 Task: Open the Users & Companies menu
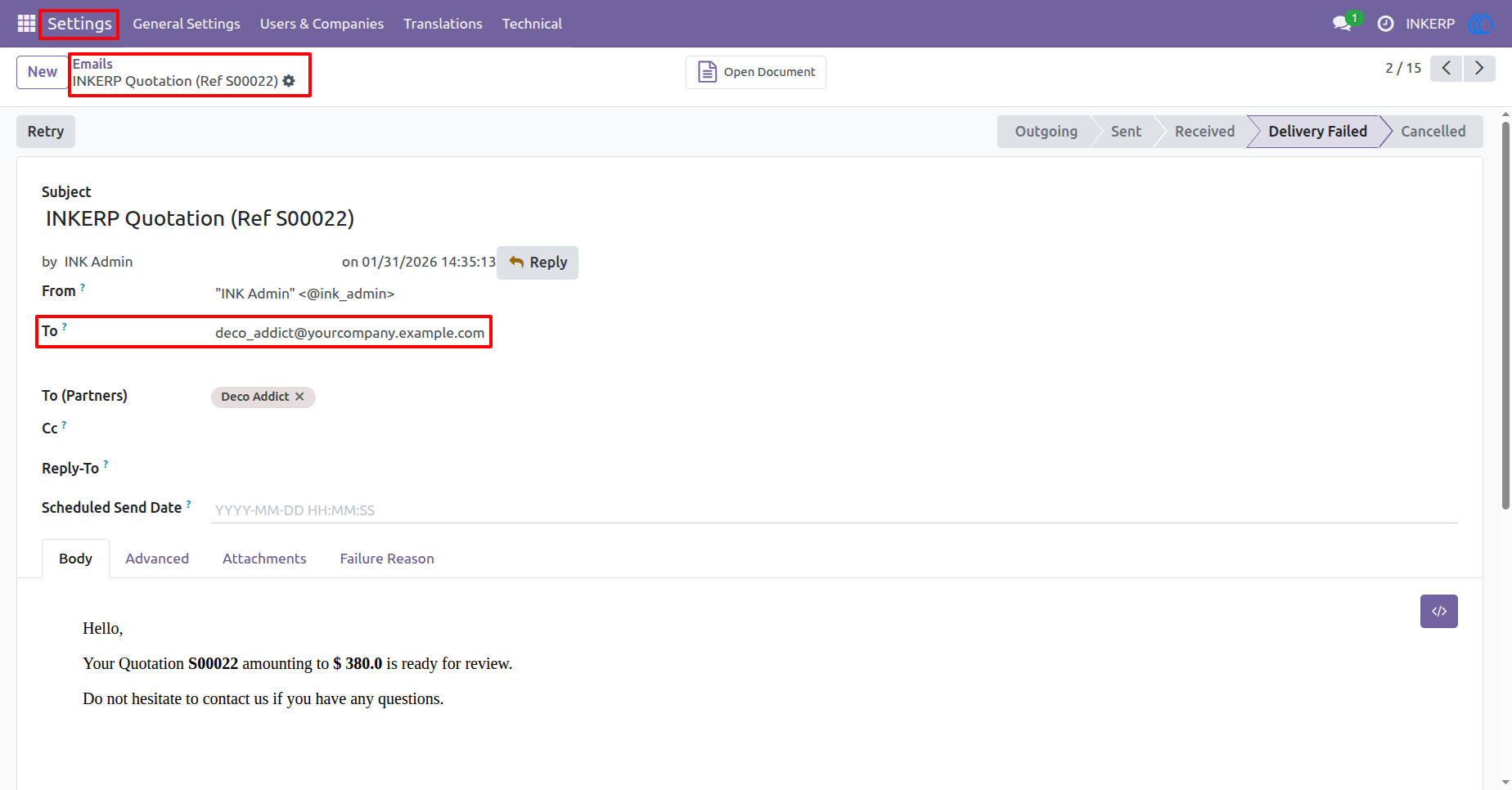pos(322,24)
